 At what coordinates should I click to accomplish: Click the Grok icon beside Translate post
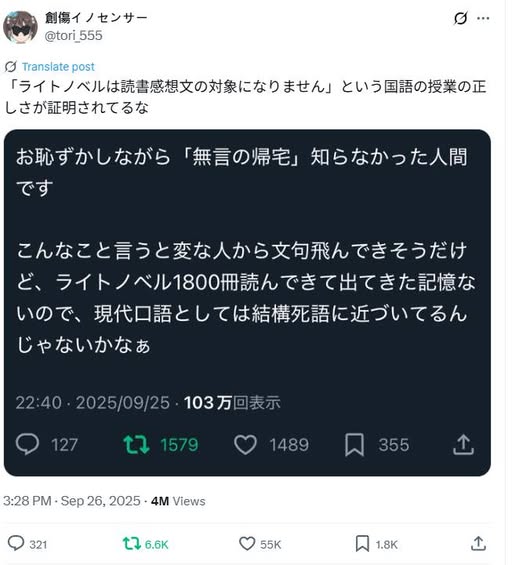point(10,67)
